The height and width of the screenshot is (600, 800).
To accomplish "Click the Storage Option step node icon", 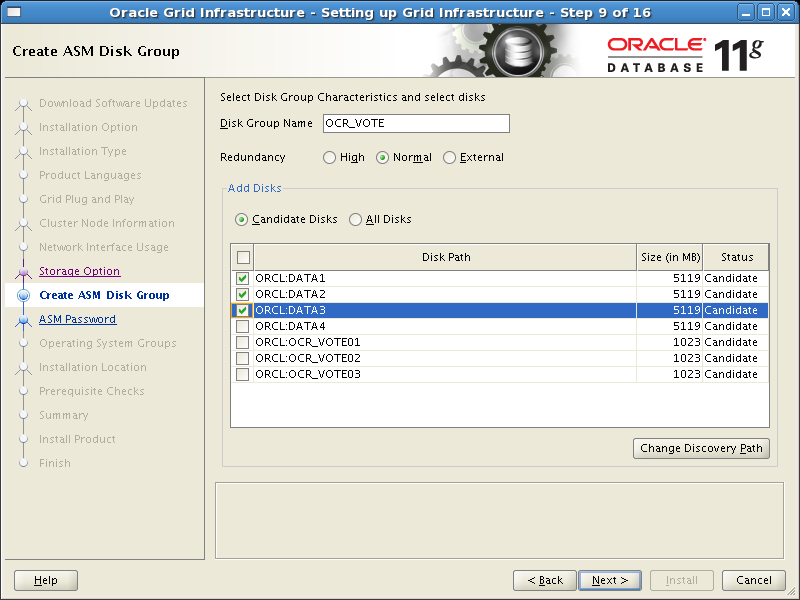I will pos(23,271).
